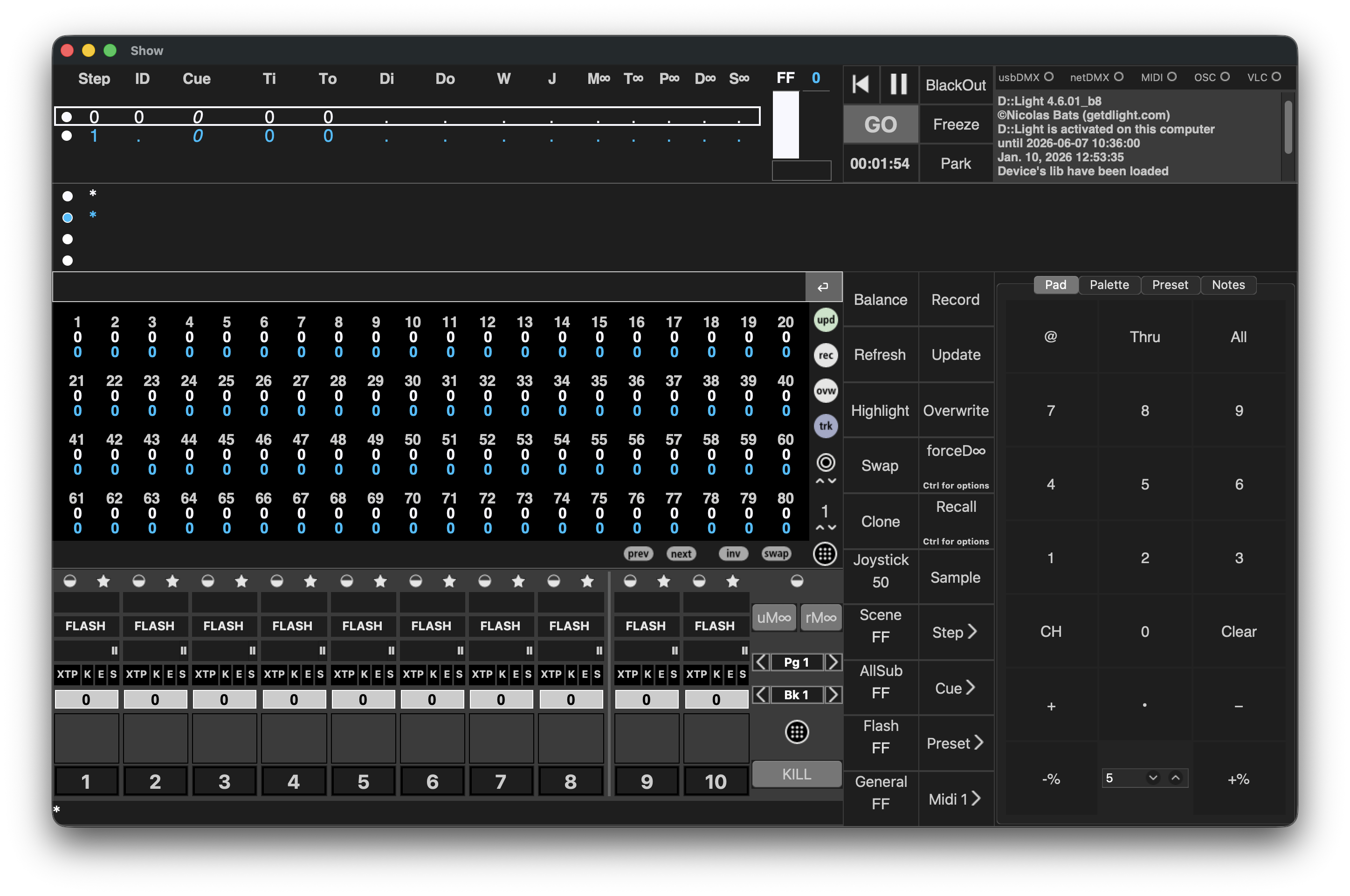
Task: Switch to the Palette tab
Action: tap(1109, 284)
